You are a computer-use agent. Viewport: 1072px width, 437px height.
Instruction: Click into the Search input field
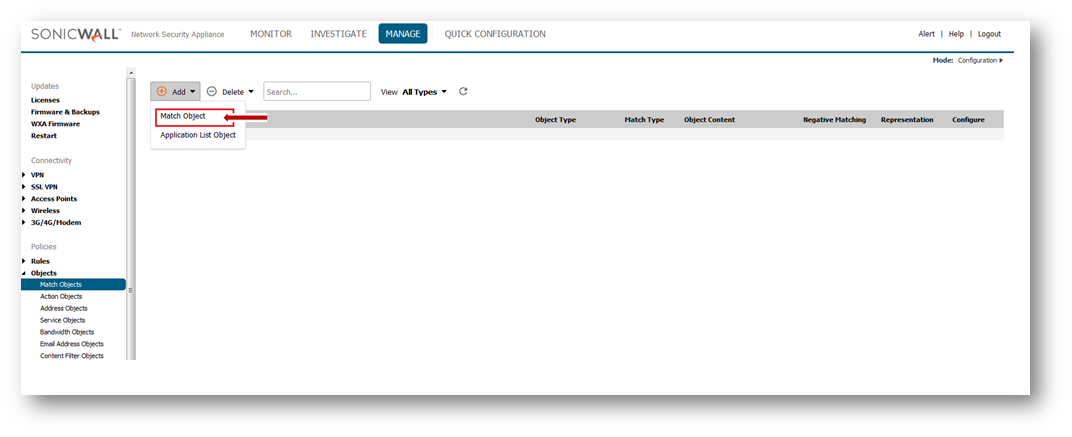316,91
